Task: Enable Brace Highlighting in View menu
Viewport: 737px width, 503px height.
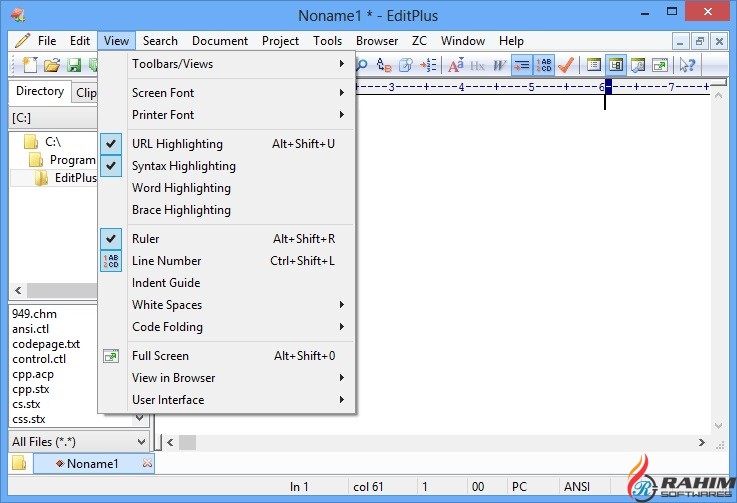Action: 227,210
